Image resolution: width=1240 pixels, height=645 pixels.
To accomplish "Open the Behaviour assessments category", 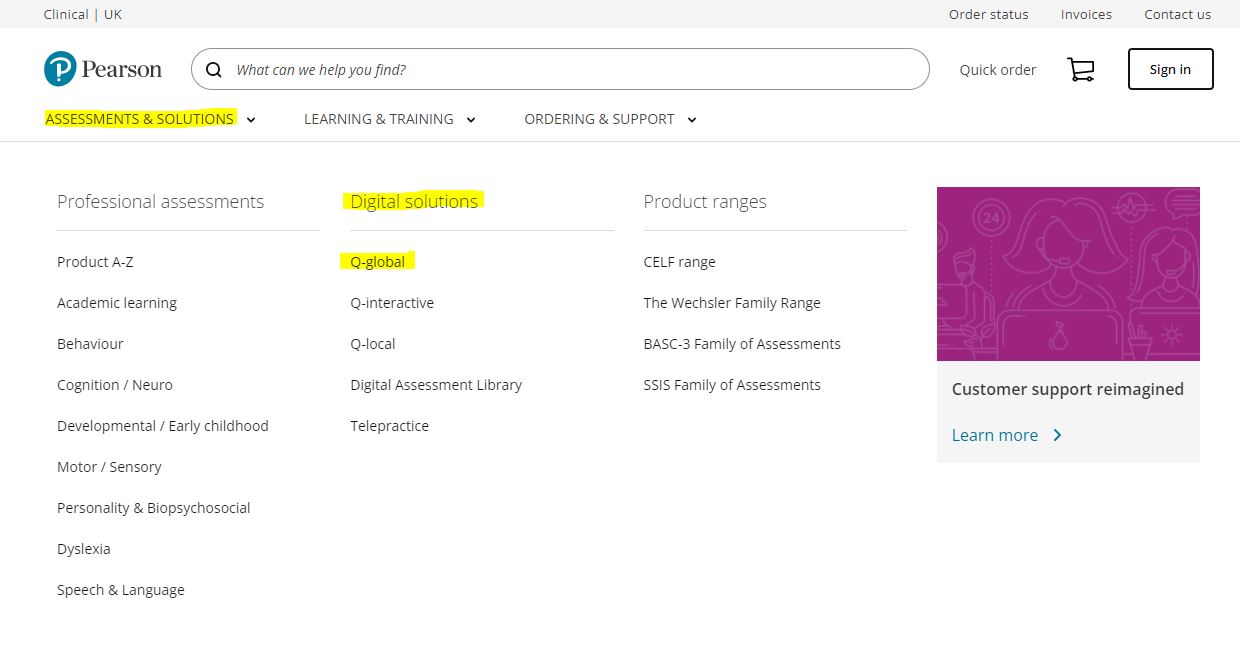I will pyautogui.click(x=89, y=343).
